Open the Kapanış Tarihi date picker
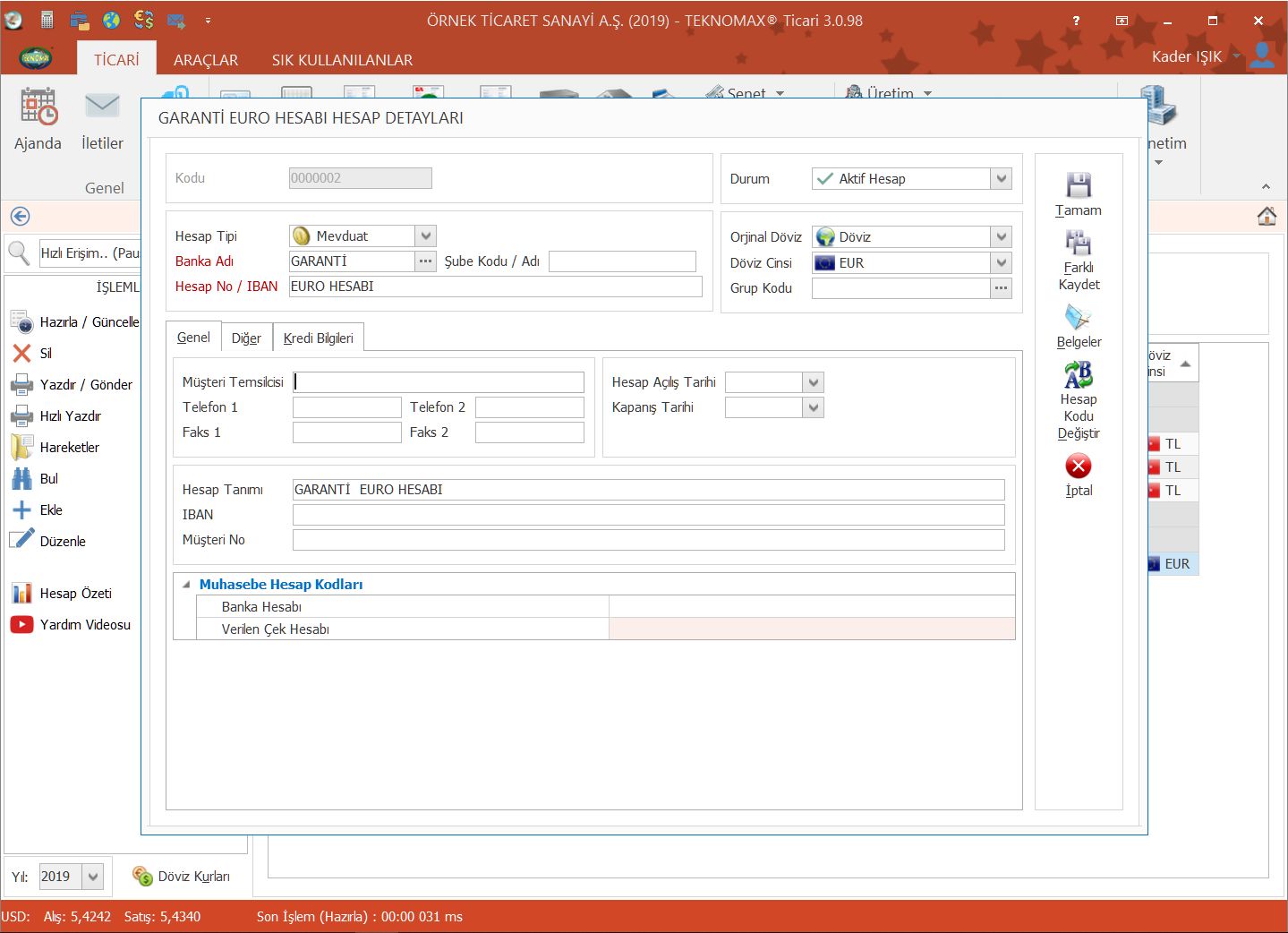 click(x=814, y=407)
